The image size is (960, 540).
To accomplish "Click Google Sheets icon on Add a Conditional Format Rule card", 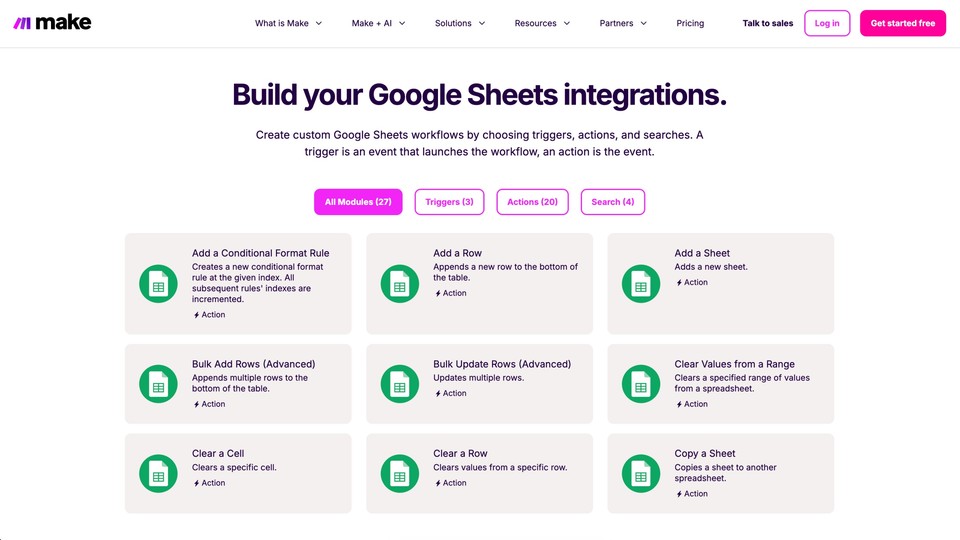I will click(159, 283).
